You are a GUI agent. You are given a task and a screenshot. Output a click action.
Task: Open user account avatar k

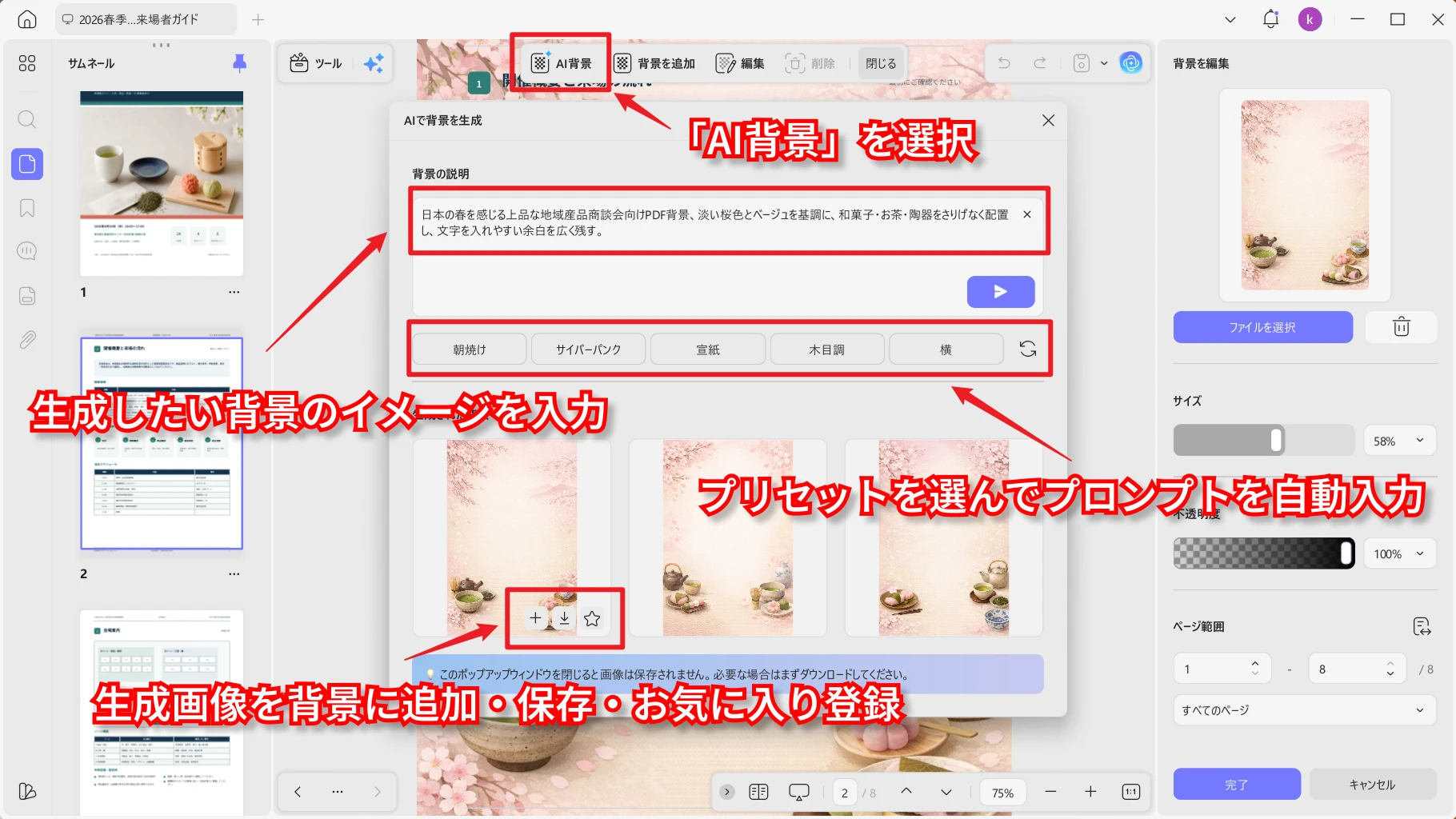[x=1310, y=19]
